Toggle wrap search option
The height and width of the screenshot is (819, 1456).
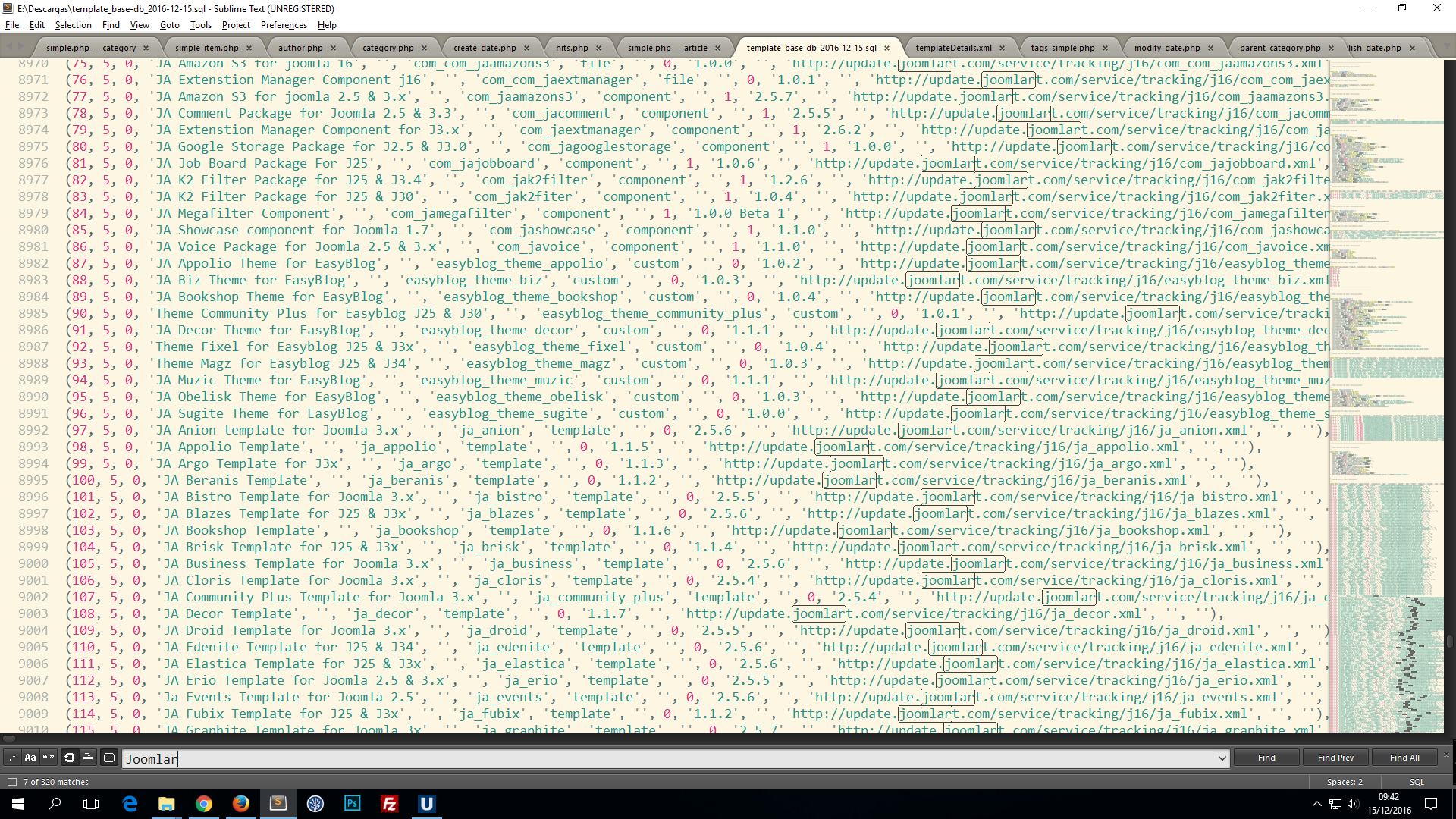click(x=69, y=758)
